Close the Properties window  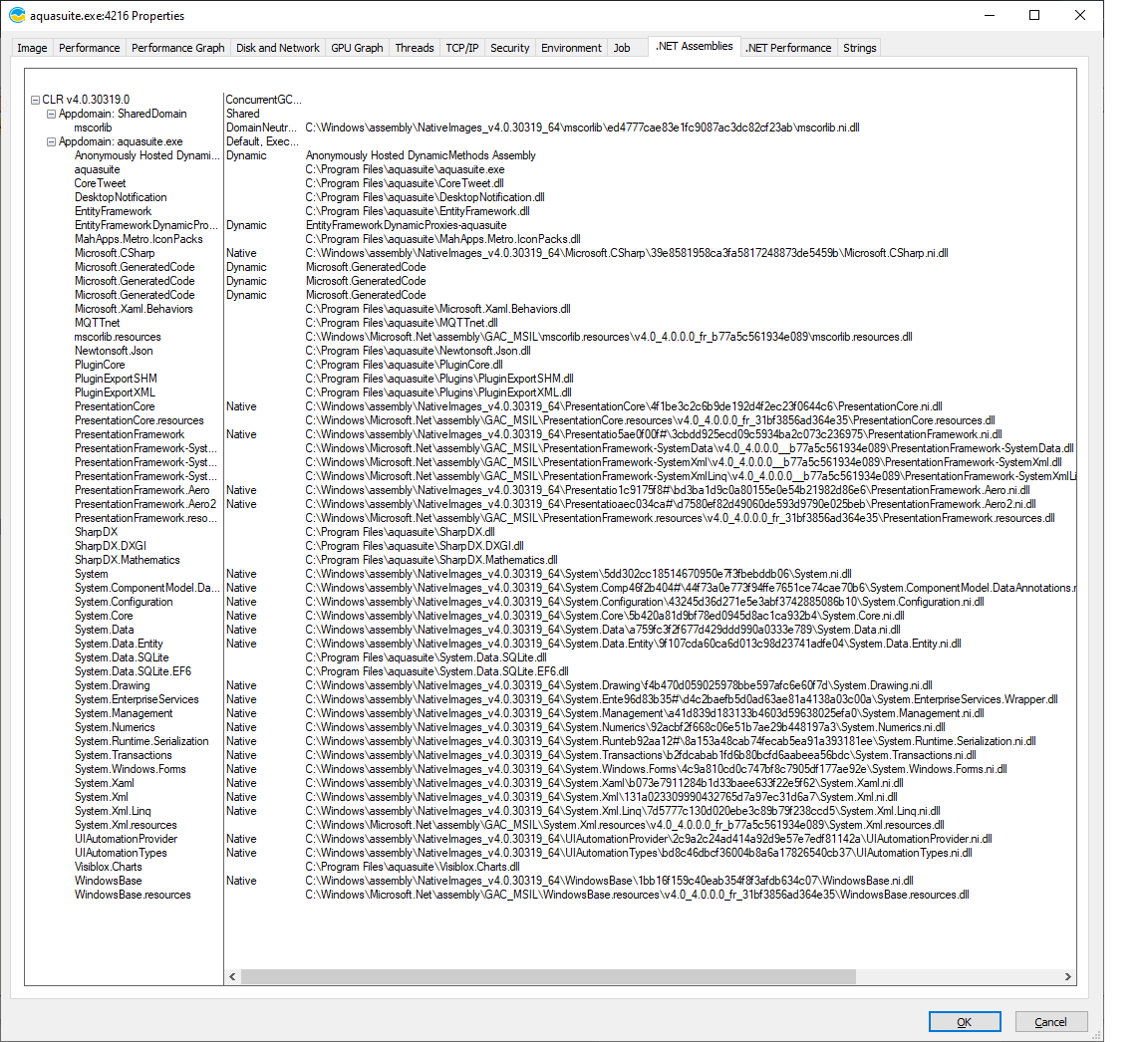pos(1080,15)
